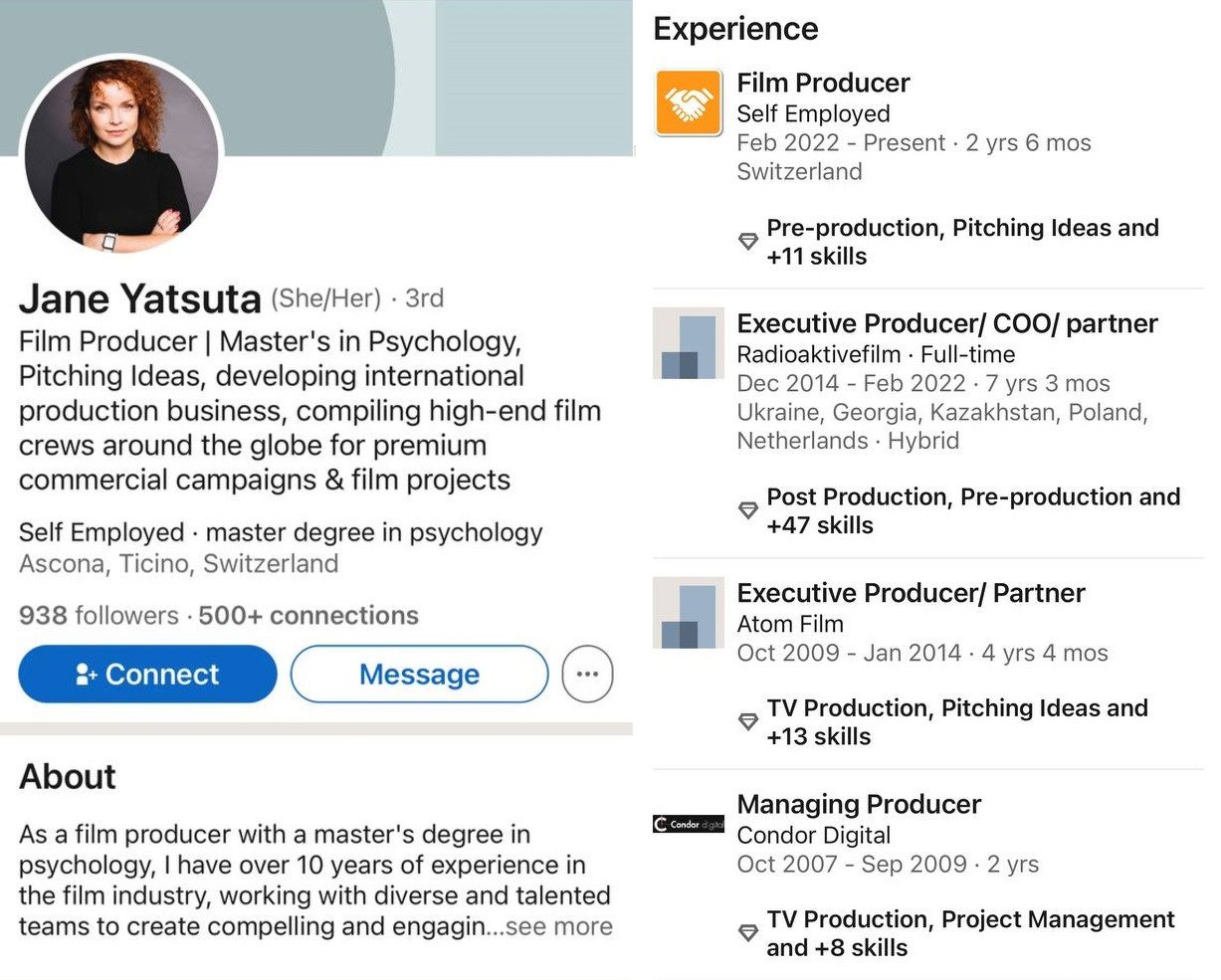Click the skills gem icon under Film Producer
Screen dimensions: 1221x980
point(748,242)
